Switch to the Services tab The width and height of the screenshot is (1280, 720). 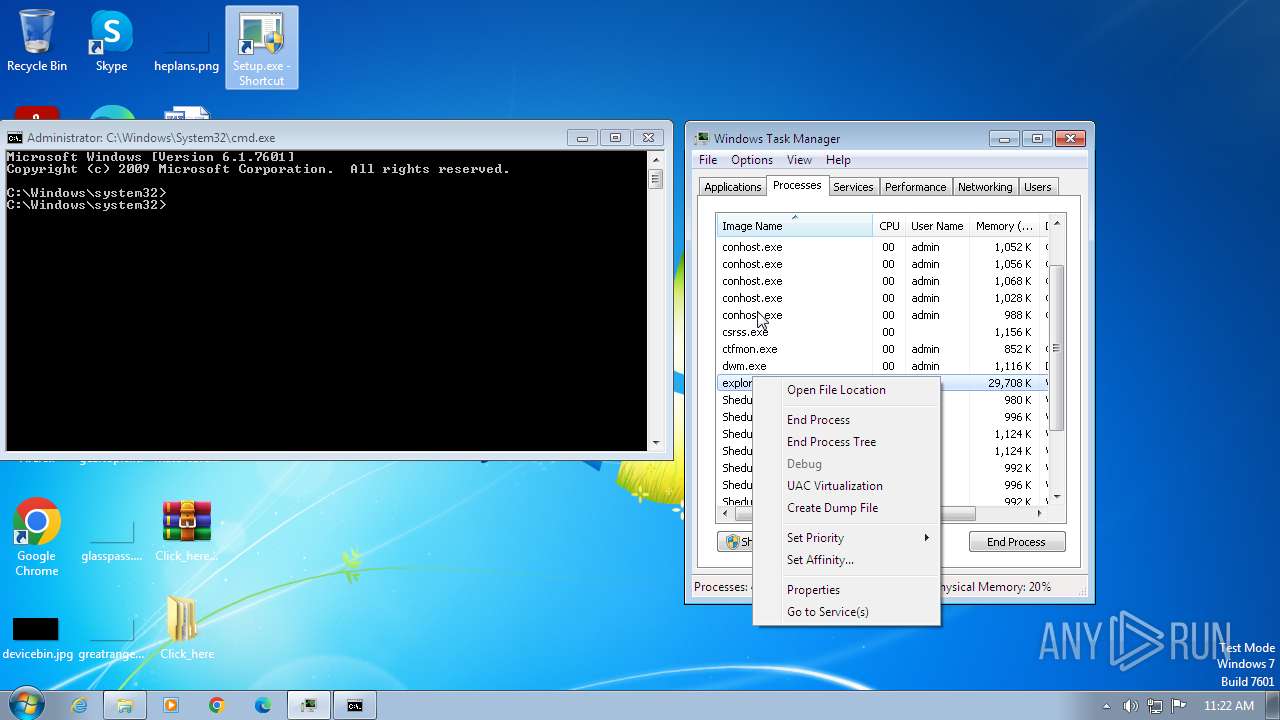tap(853, 187)
